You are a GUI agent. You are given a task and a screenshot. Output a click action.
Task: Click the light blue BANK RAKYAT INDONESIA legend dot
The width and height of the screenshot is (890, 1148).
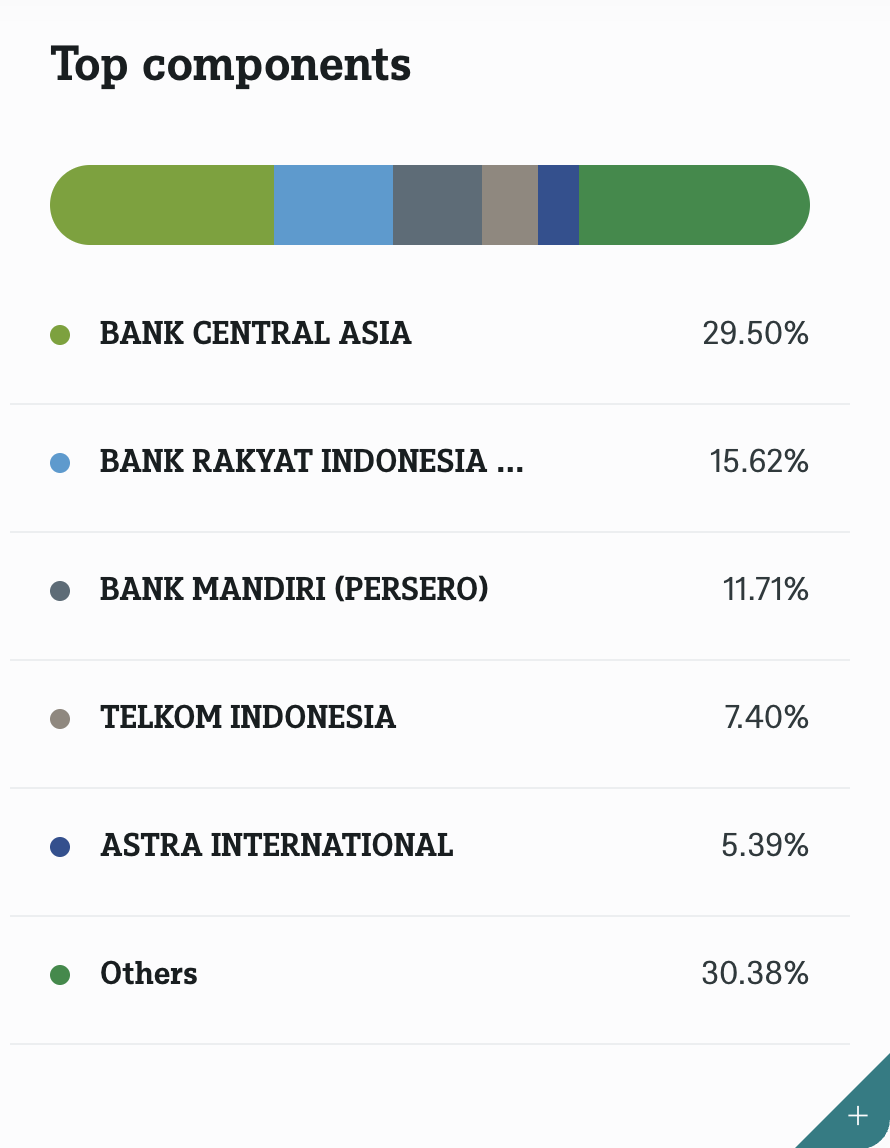[60, 462]
